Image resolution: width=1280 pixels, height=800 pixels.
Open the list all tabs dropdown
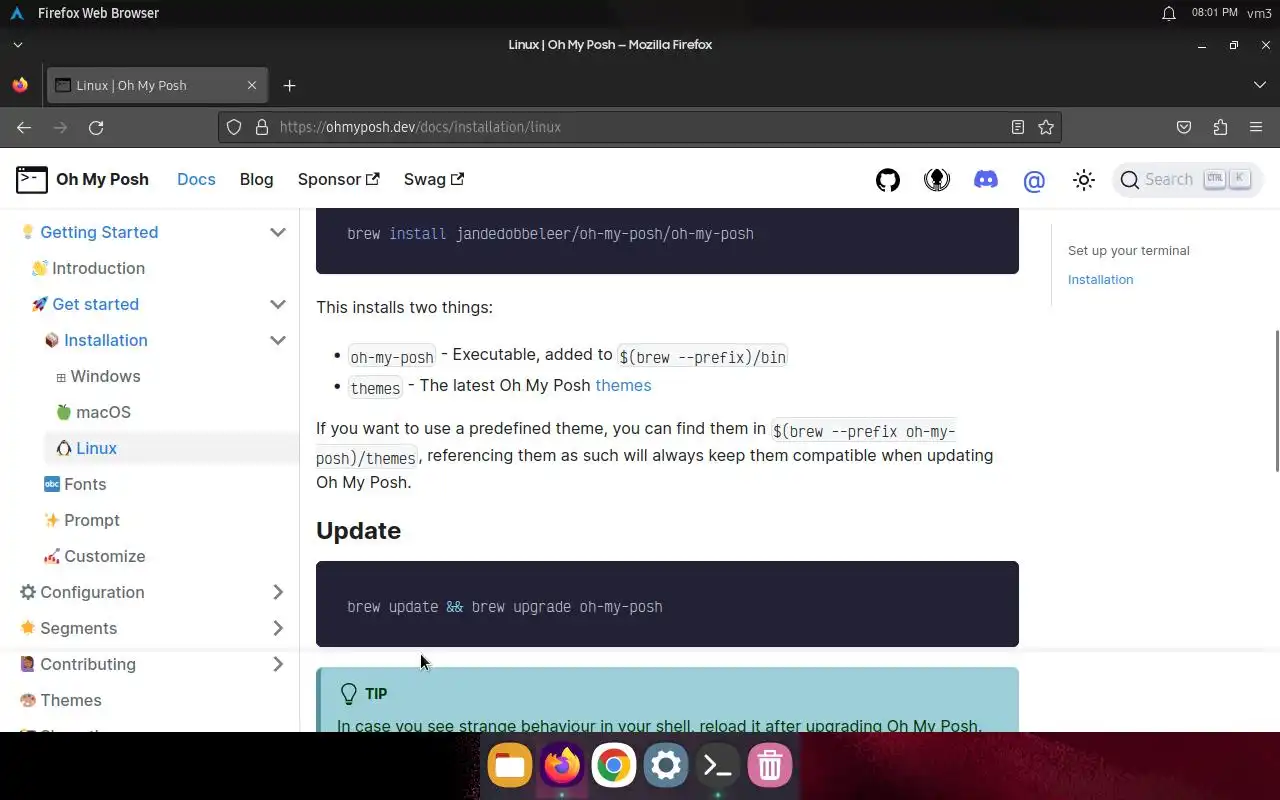[x=1260, y=85]
